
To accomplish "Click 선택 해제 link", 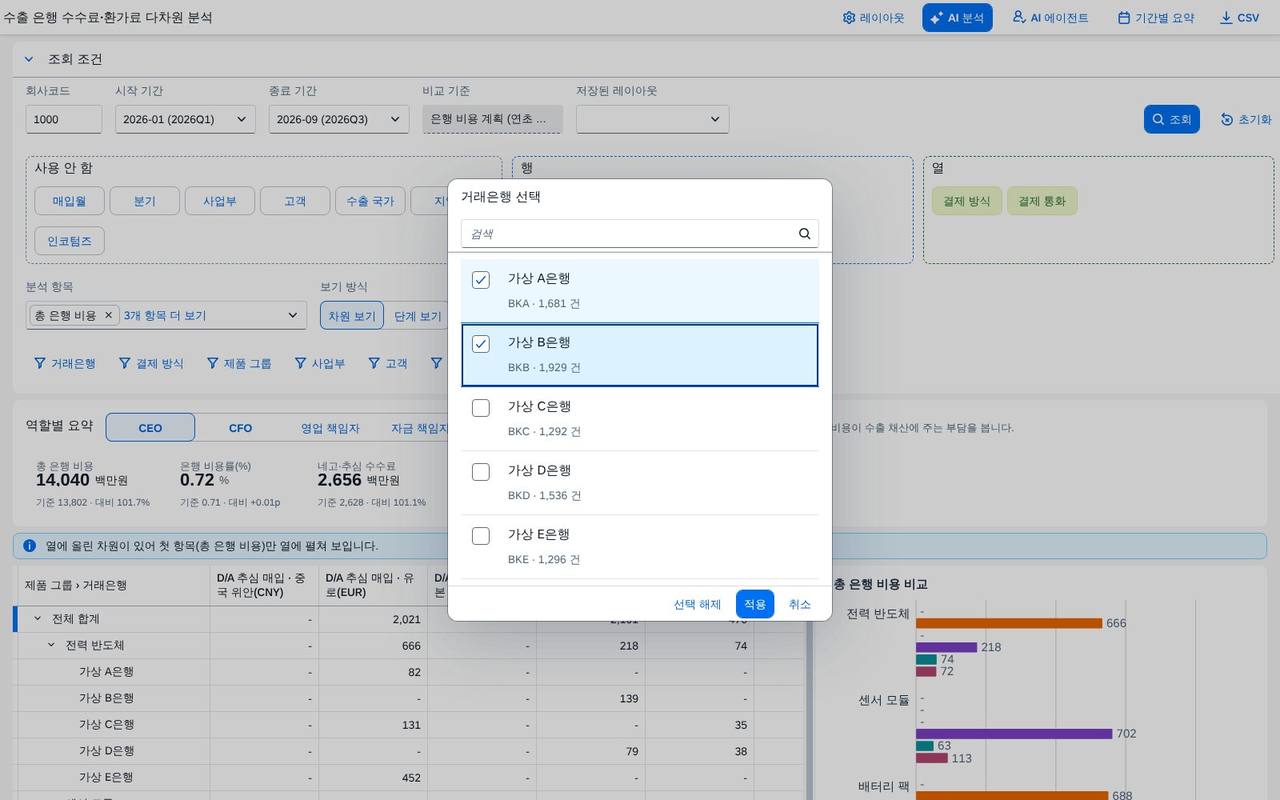I will tap(697, 604).
